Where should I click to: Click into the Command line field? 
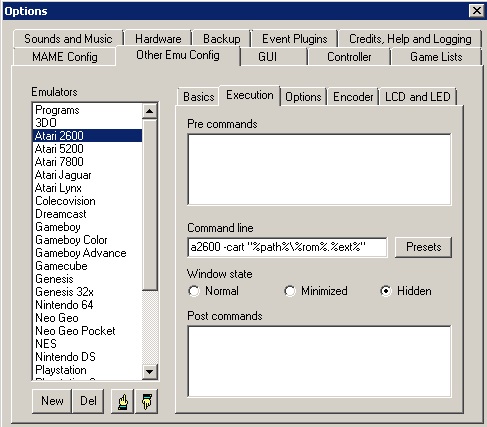click(287, 247)
